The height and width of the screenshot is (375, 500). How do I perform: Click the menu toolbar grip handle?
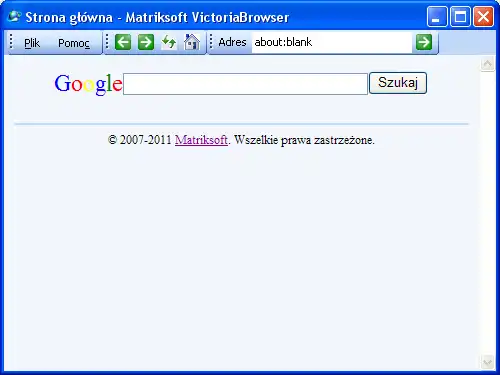tap(12, 42)
